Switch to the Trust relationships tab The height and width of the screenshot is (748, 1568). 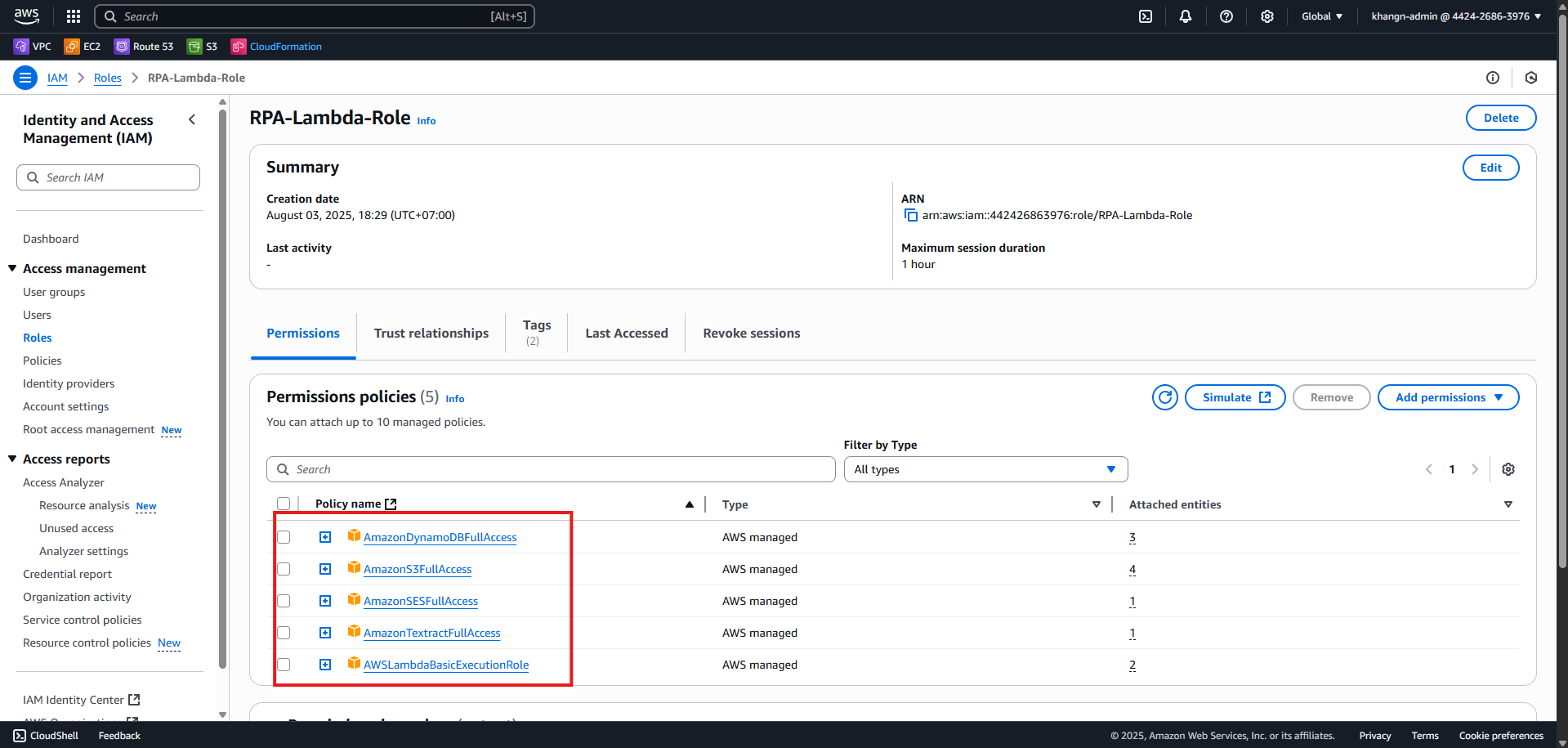tap(431, 334)
